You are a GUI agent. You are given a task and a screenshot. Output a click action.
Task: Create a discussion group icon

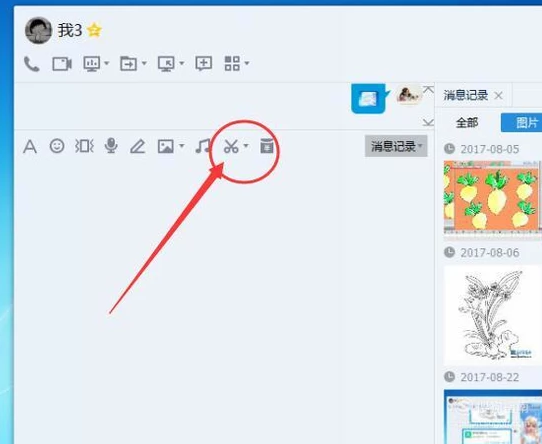pos(204,64)
